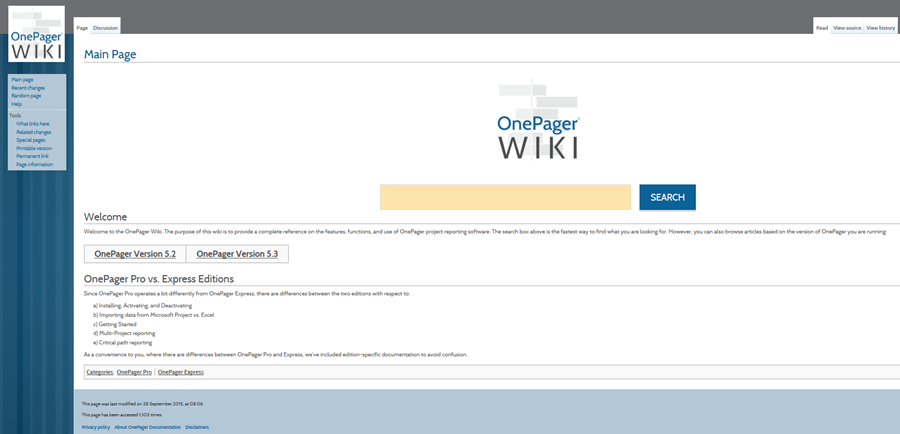
Task: Focus the yellow wiki search box
Action: pyautogui.click(x=505, y=197)
